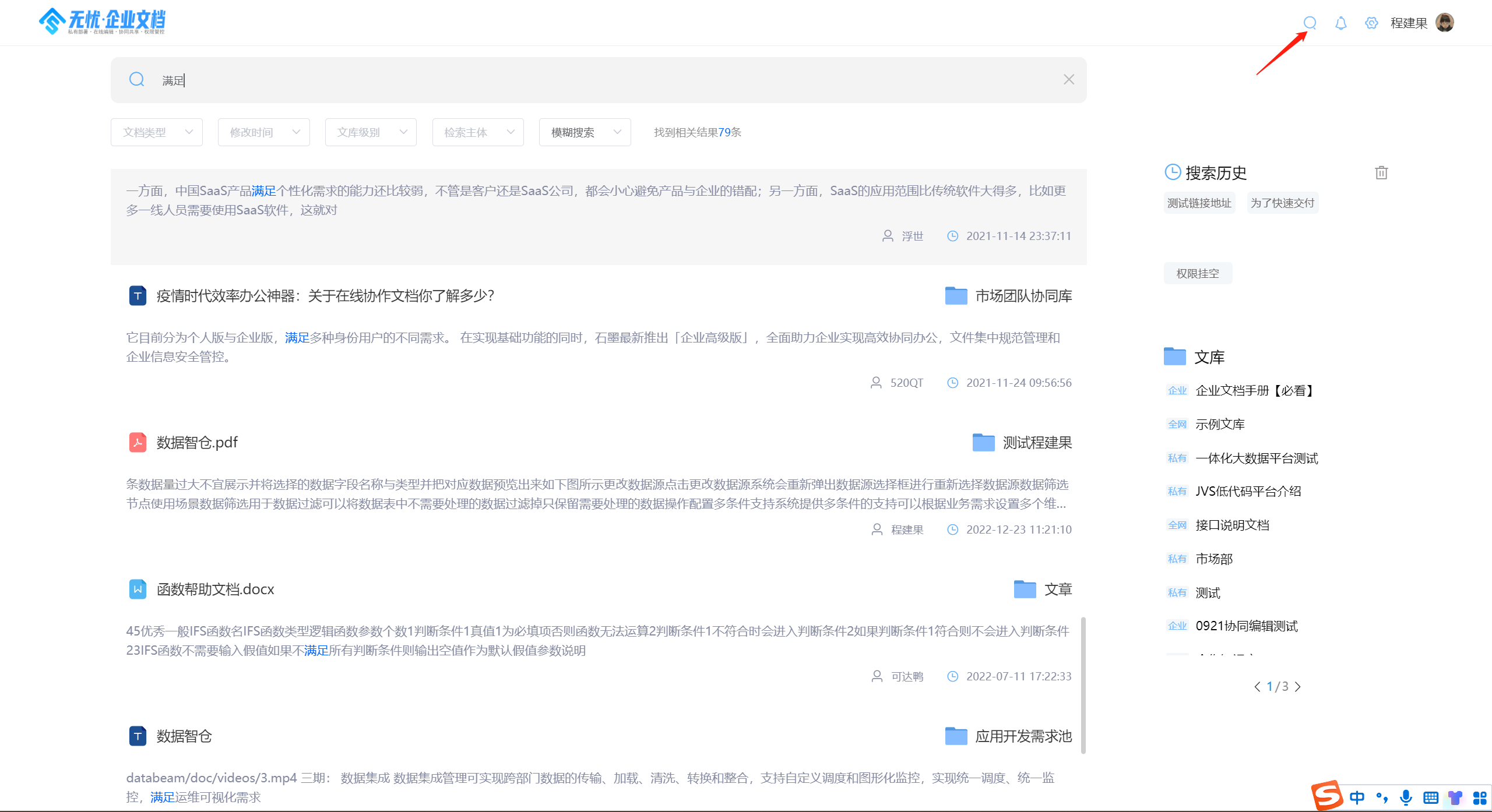Open the 文库级别 dropdown
The image size is (1492, 812).
pyautogui.click(x=371, y=132)
